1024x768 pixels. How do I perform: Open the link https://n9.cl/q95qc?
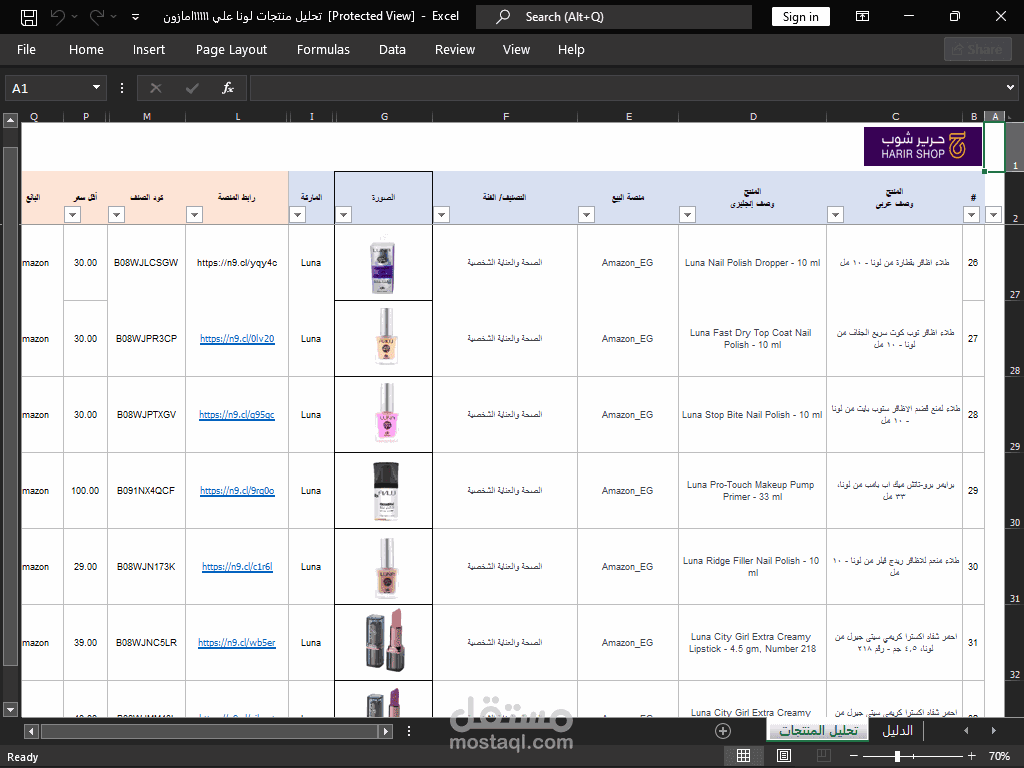tap(237, 415)
